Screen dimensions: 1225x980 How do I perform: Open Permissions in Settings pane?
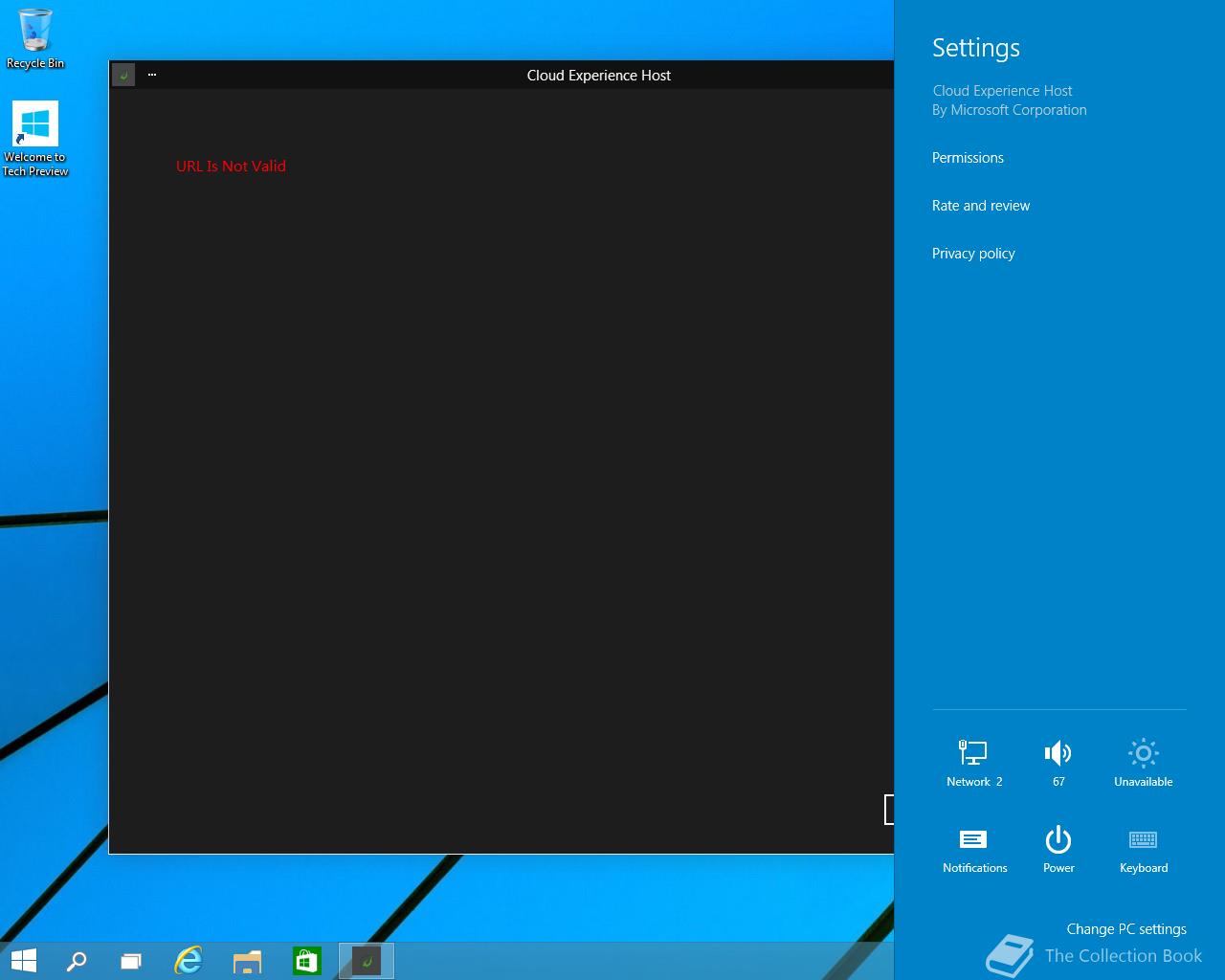tap(968, 158)
